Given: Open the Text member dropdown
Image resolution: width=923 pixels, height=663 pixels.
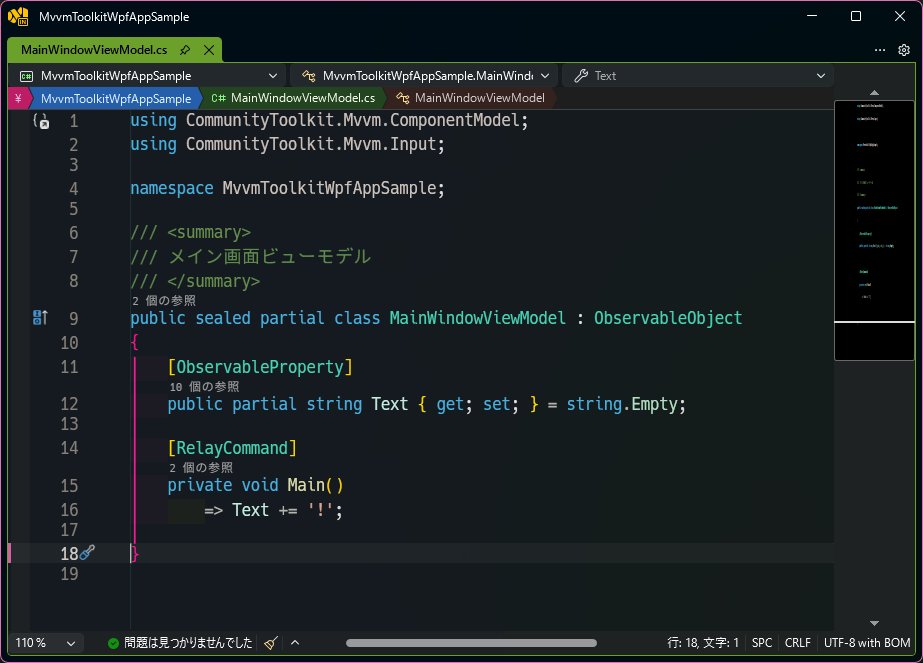Looking at the screenshot, I should coord(698,76).
